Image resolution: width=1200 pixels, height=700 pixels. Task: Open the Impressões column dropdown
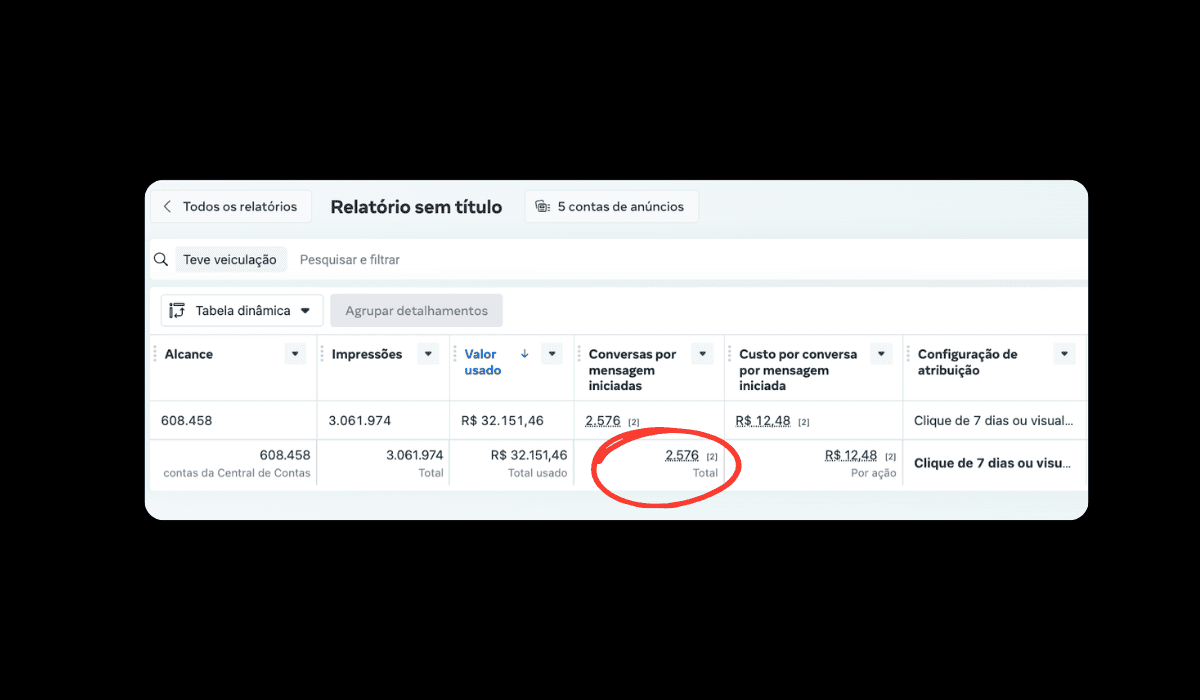coord(428,354)
